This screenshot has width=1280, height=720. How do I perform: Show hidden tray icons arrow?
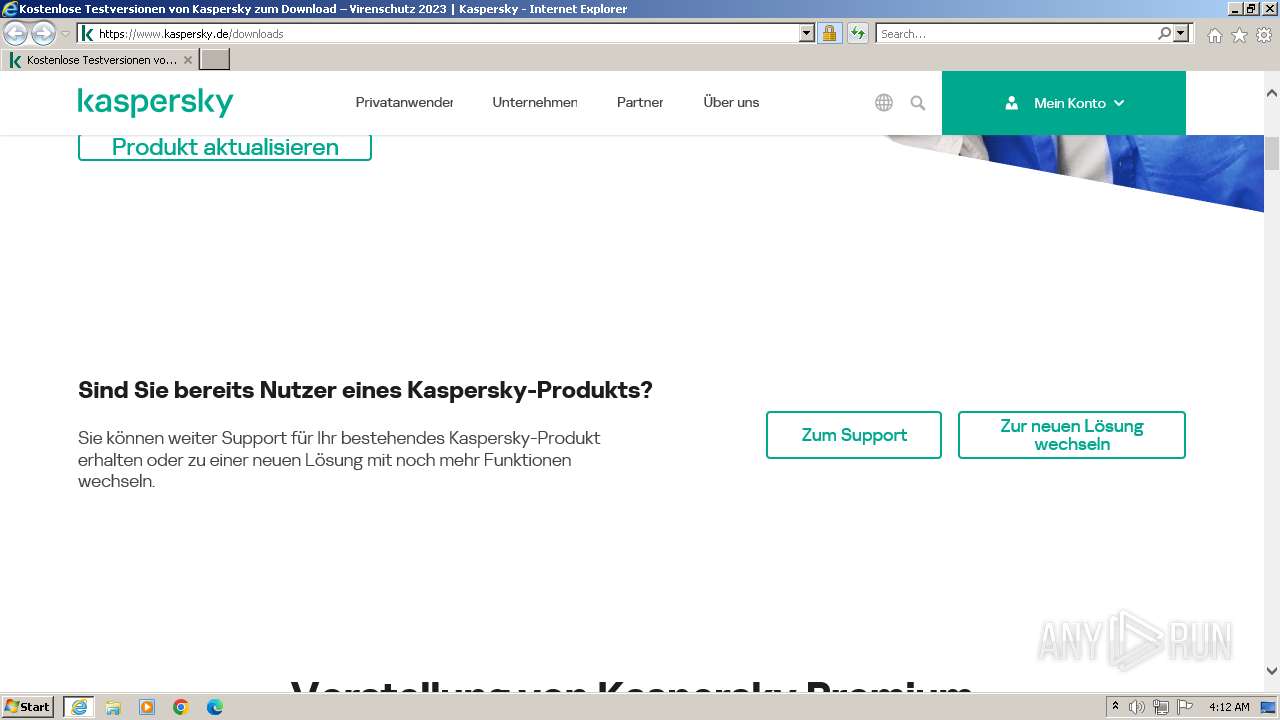1116,707
